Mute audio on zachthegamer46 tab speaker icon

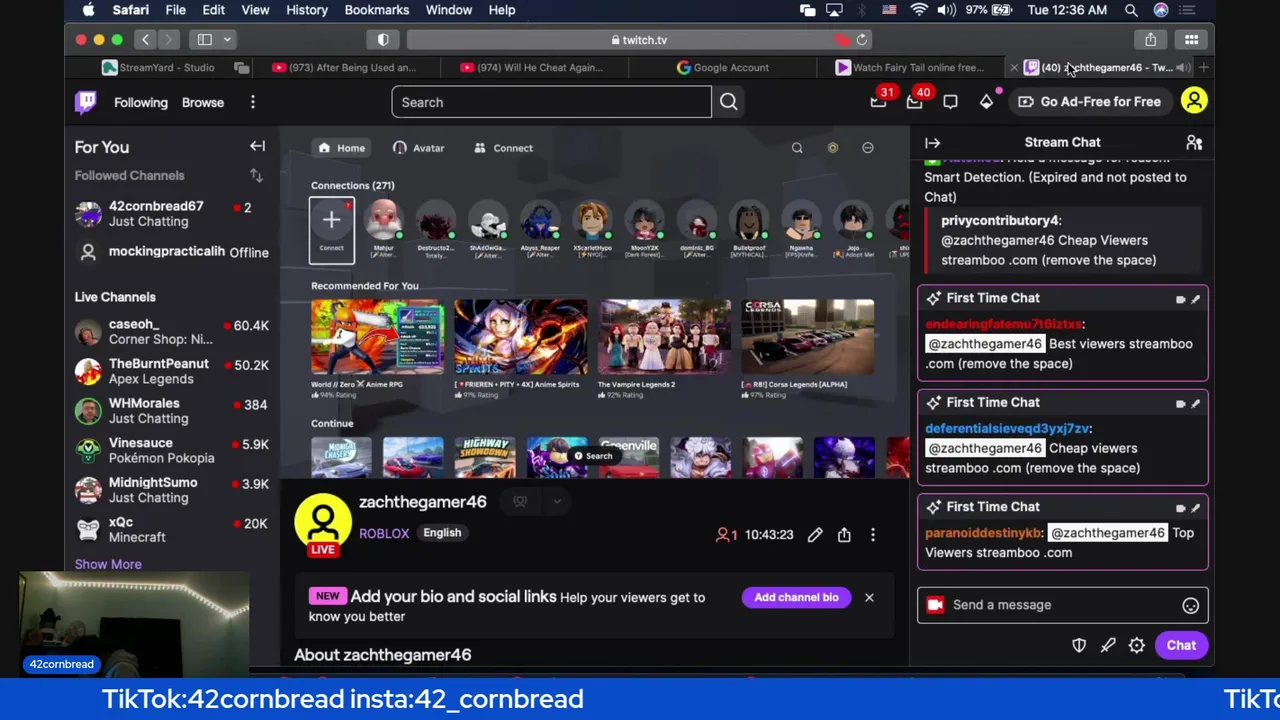(x=1182, y=68)
